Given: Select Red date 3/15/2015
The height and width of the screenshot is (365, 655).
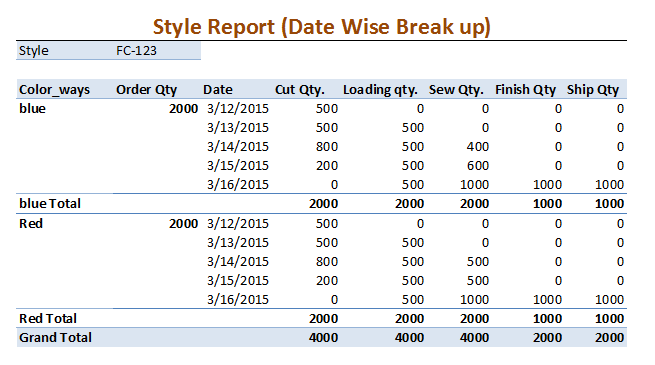Looking at the screenshot, I should (x=238, y=281).
